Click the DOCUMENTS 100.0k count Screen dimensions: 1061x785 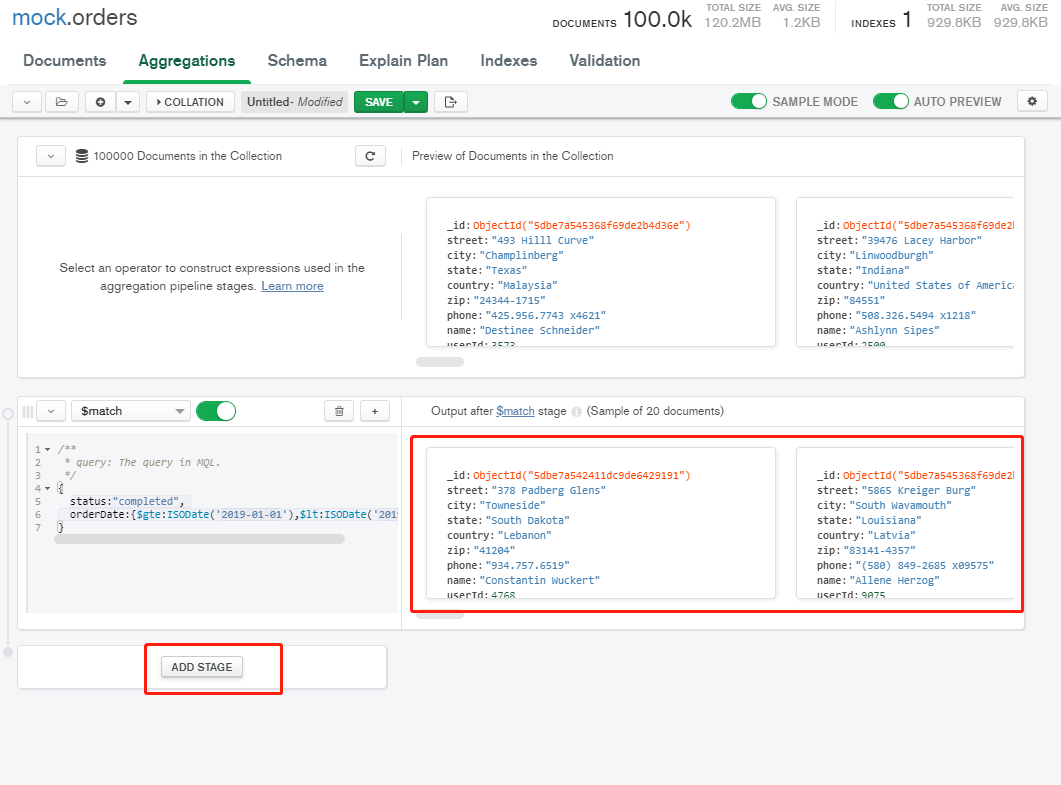click(622, 20)
